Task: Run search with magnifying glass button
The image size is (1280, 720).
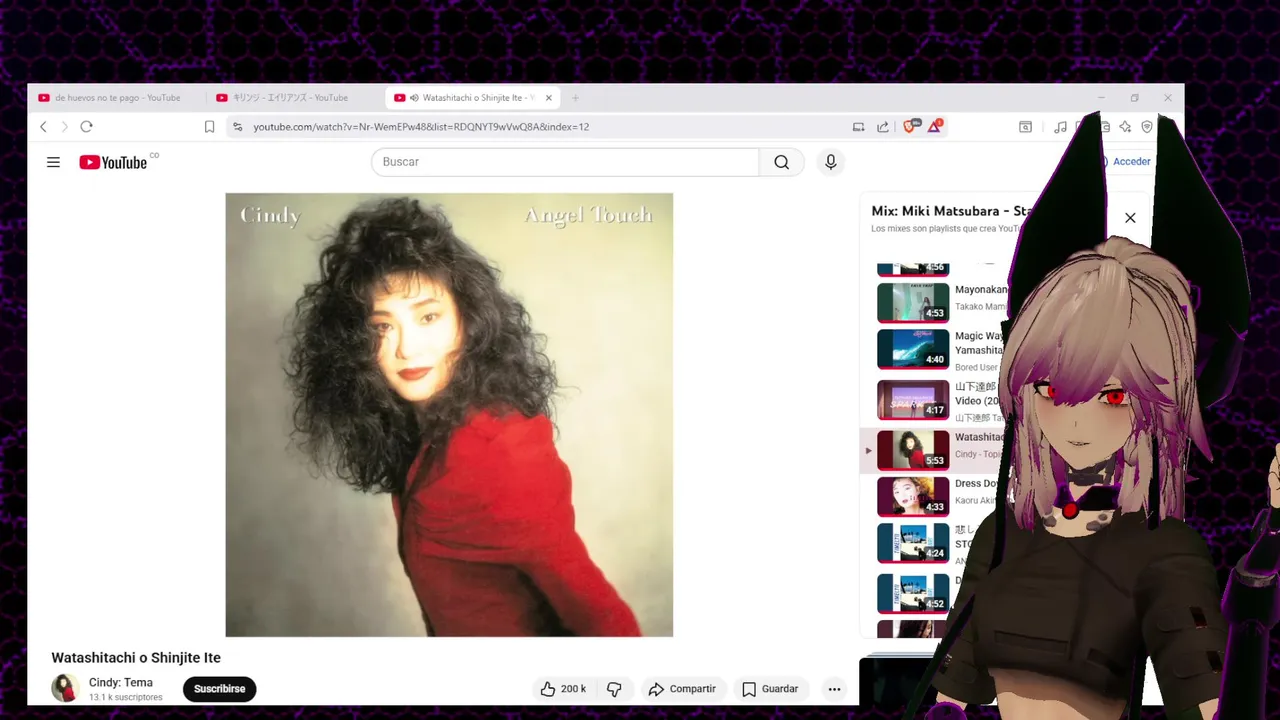Action: coord(782,162)
